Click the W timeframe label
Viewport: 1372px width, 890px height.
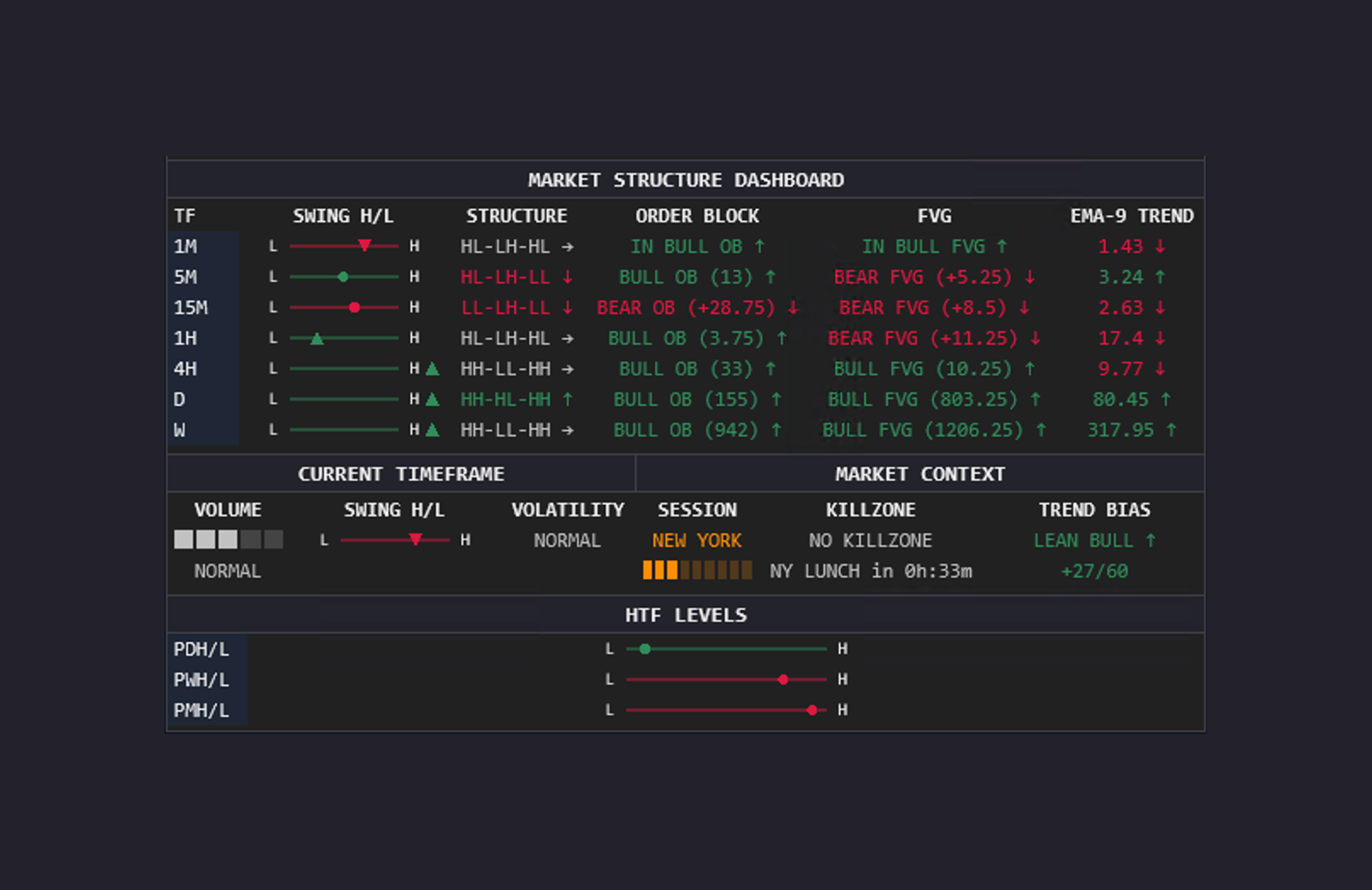coord(180,430)
